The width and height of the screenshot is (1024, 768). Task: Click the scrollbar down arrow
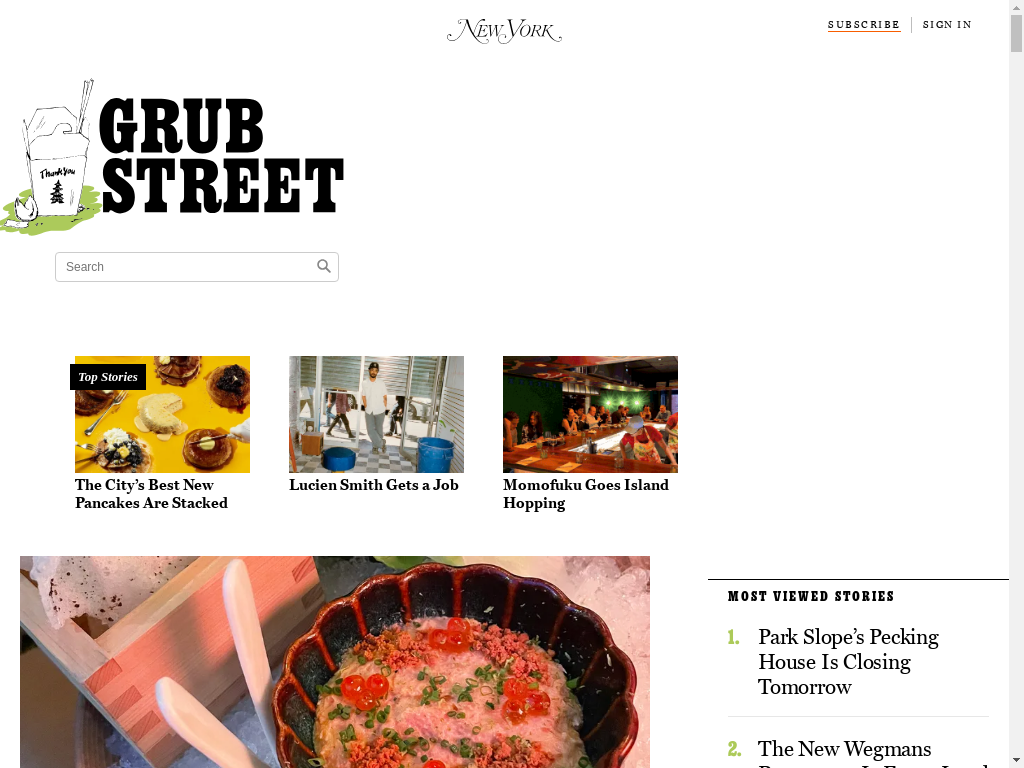tap(1016, 763)
